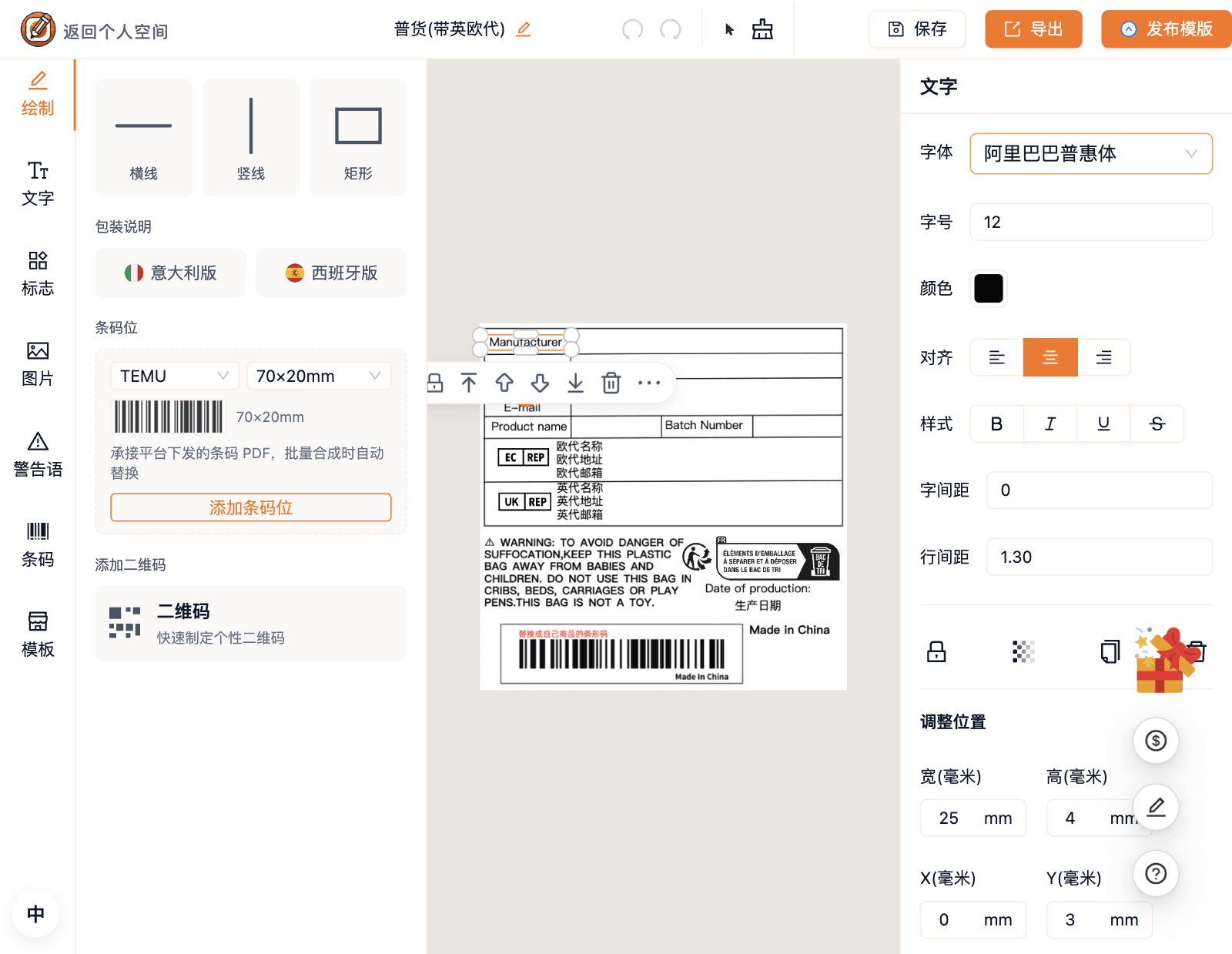Click the lock icon in properties panel
Viewport: 1232px width, 954px height.
936,652
